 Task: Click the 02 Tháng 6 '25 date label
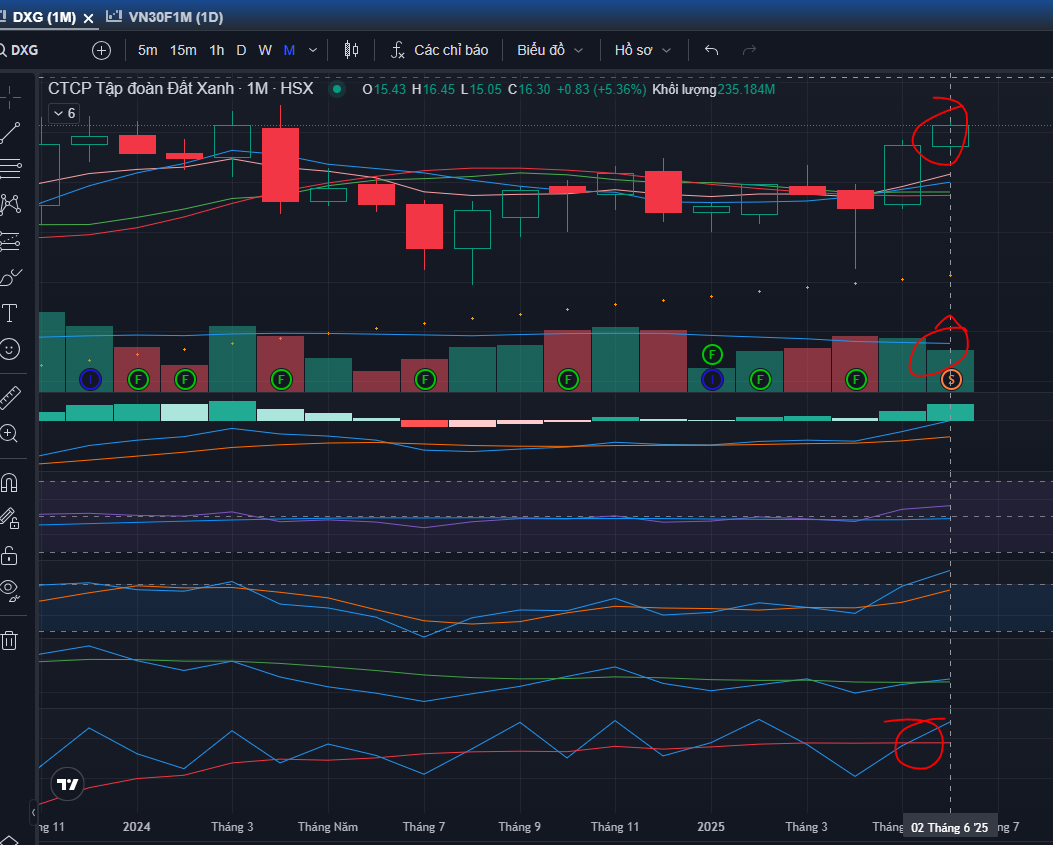click(x=950, y=828)
